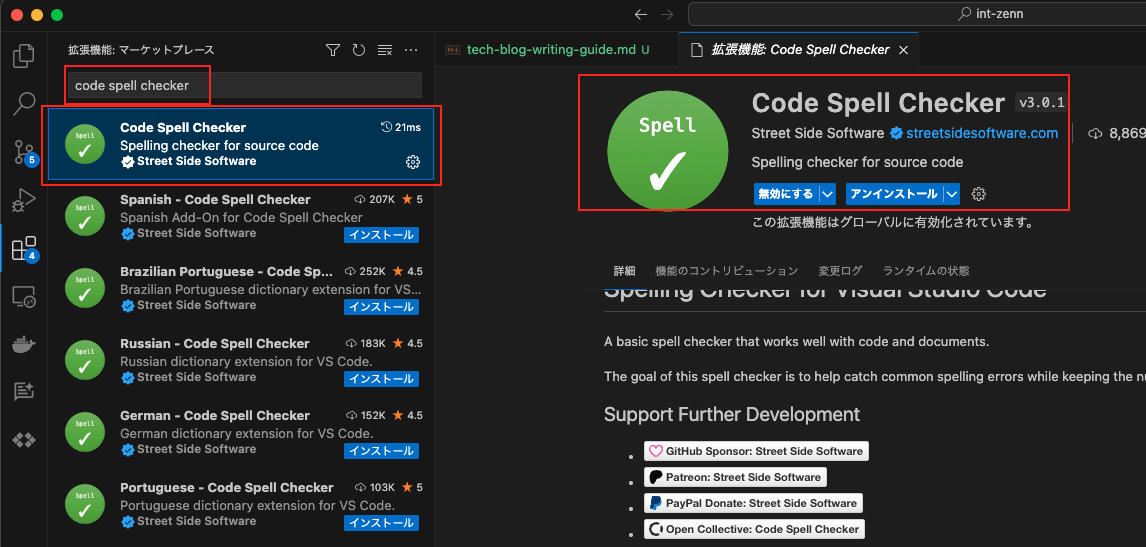Install the Spanish - Code Spell Checker extension

tap(382, 235)
